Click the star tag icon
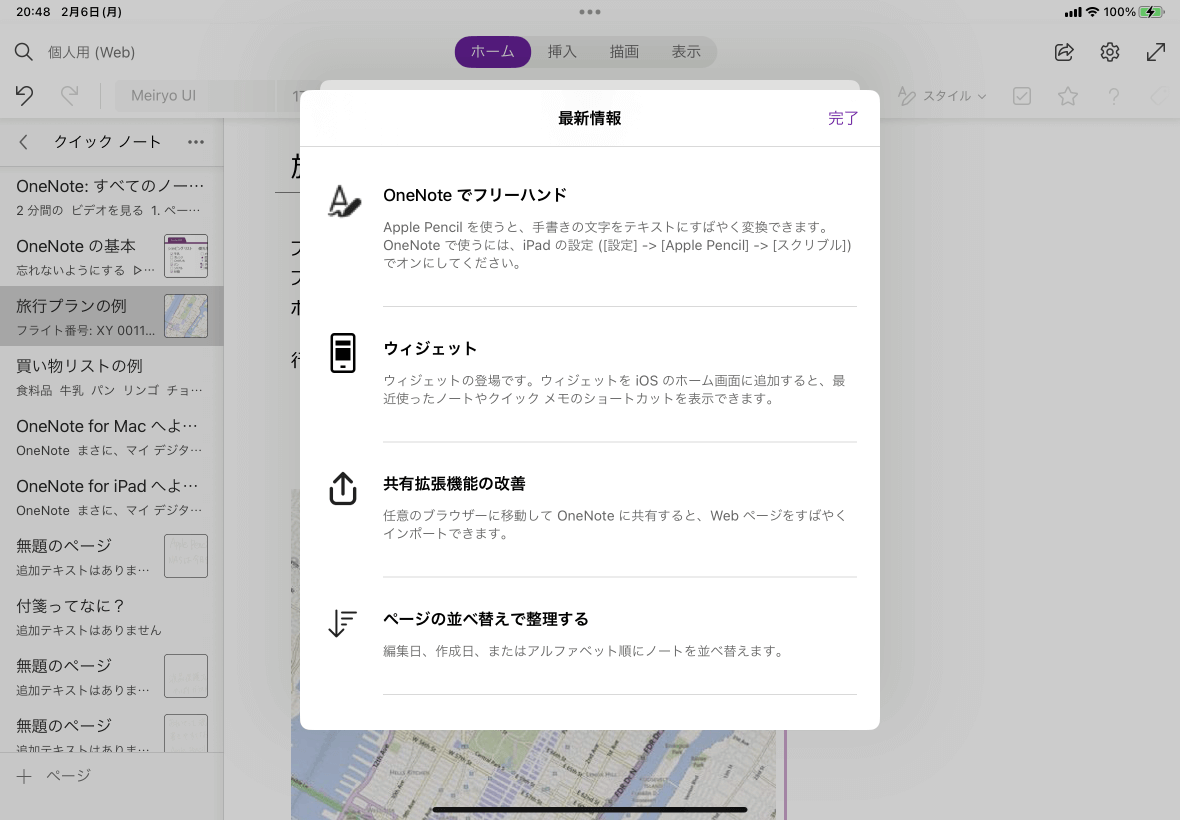Image resolution: width=1180 pixels, height=820 pixels. point(1068,96)
